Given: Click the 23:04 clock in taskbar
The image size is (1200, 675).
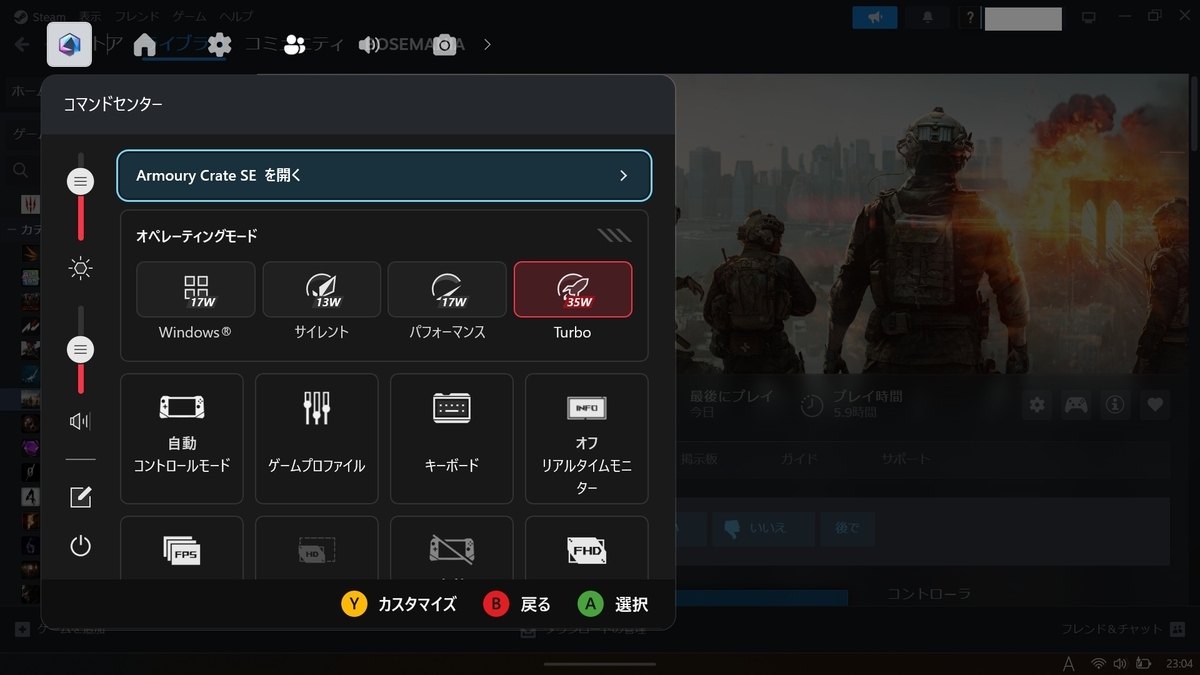Looking at the screenshot, I should [x=1179, y=663].
